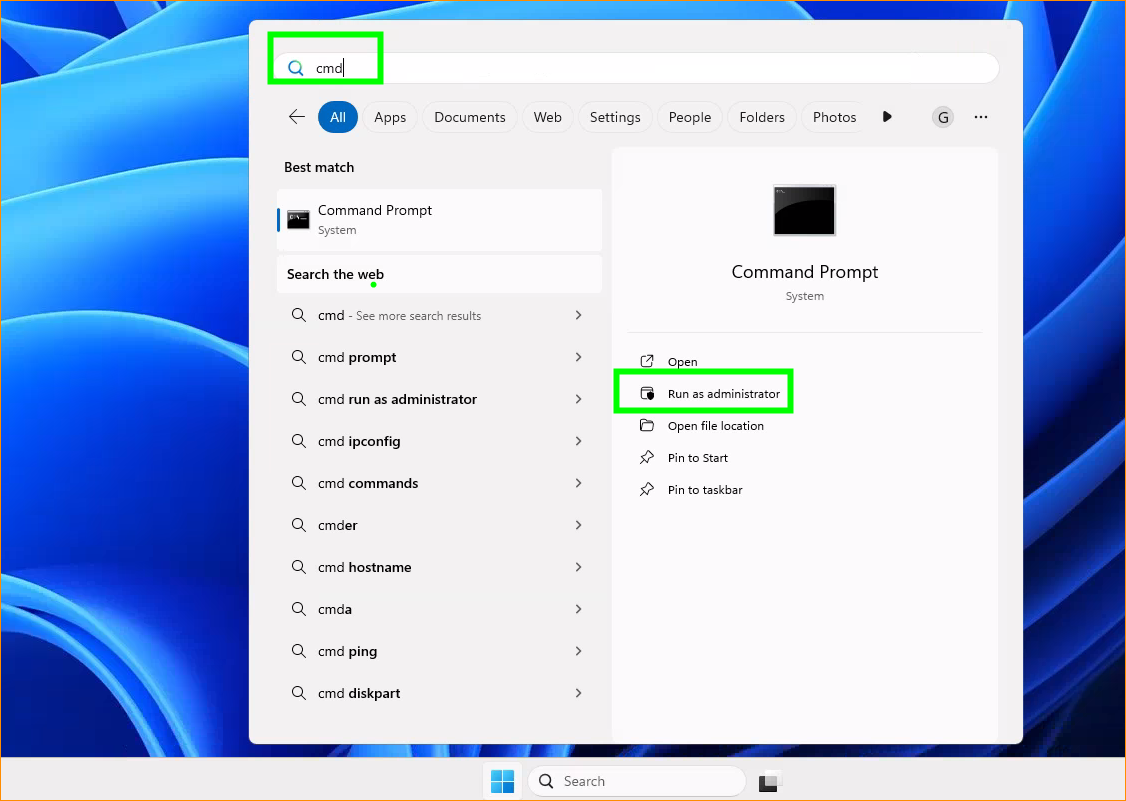Expand chevron next to 'cmd ipconfig'
Screen dimensions: 1126x801
point(579,441)
